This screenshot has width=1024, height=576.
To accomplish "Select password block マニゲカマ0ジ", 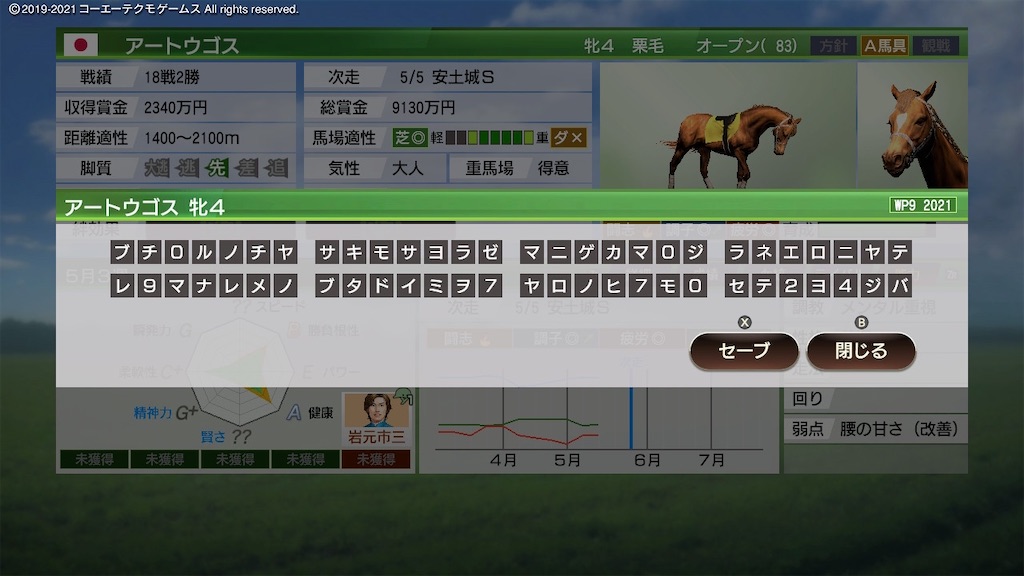I will click(614, 252).
